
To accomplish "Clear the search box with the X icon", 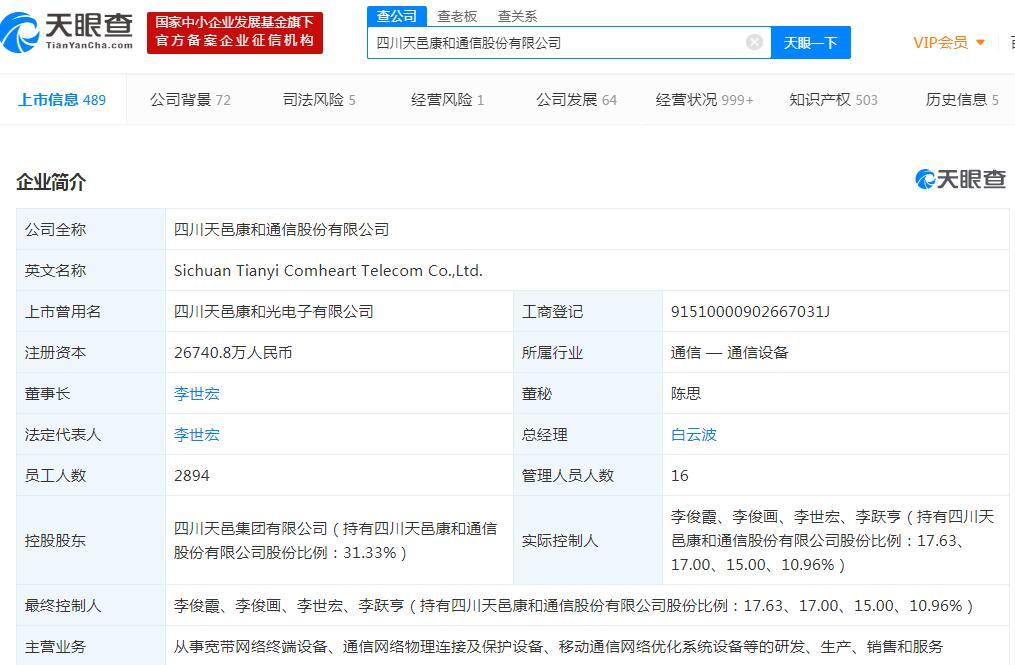I will point(754,42).
